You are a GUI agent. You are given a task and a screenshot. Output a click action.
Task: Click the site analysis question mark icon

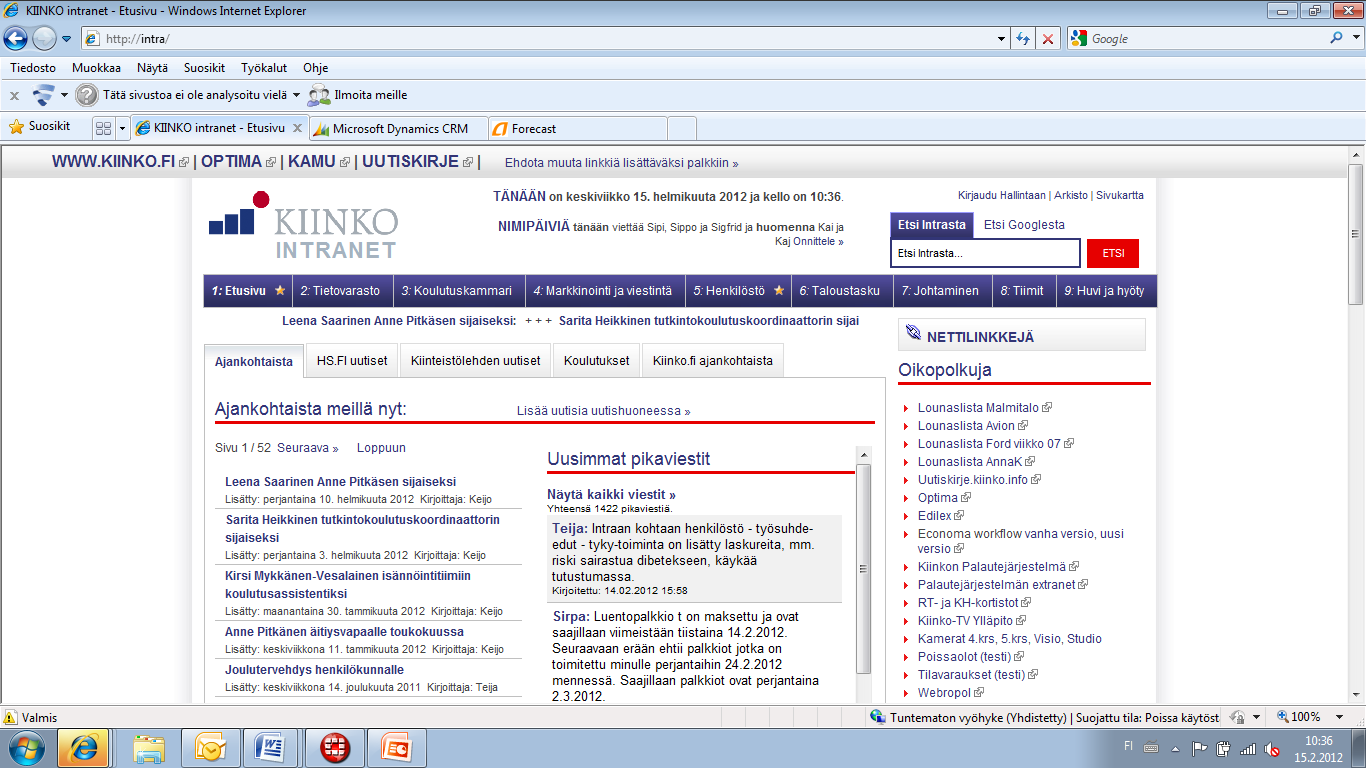(x=87, y=95)
